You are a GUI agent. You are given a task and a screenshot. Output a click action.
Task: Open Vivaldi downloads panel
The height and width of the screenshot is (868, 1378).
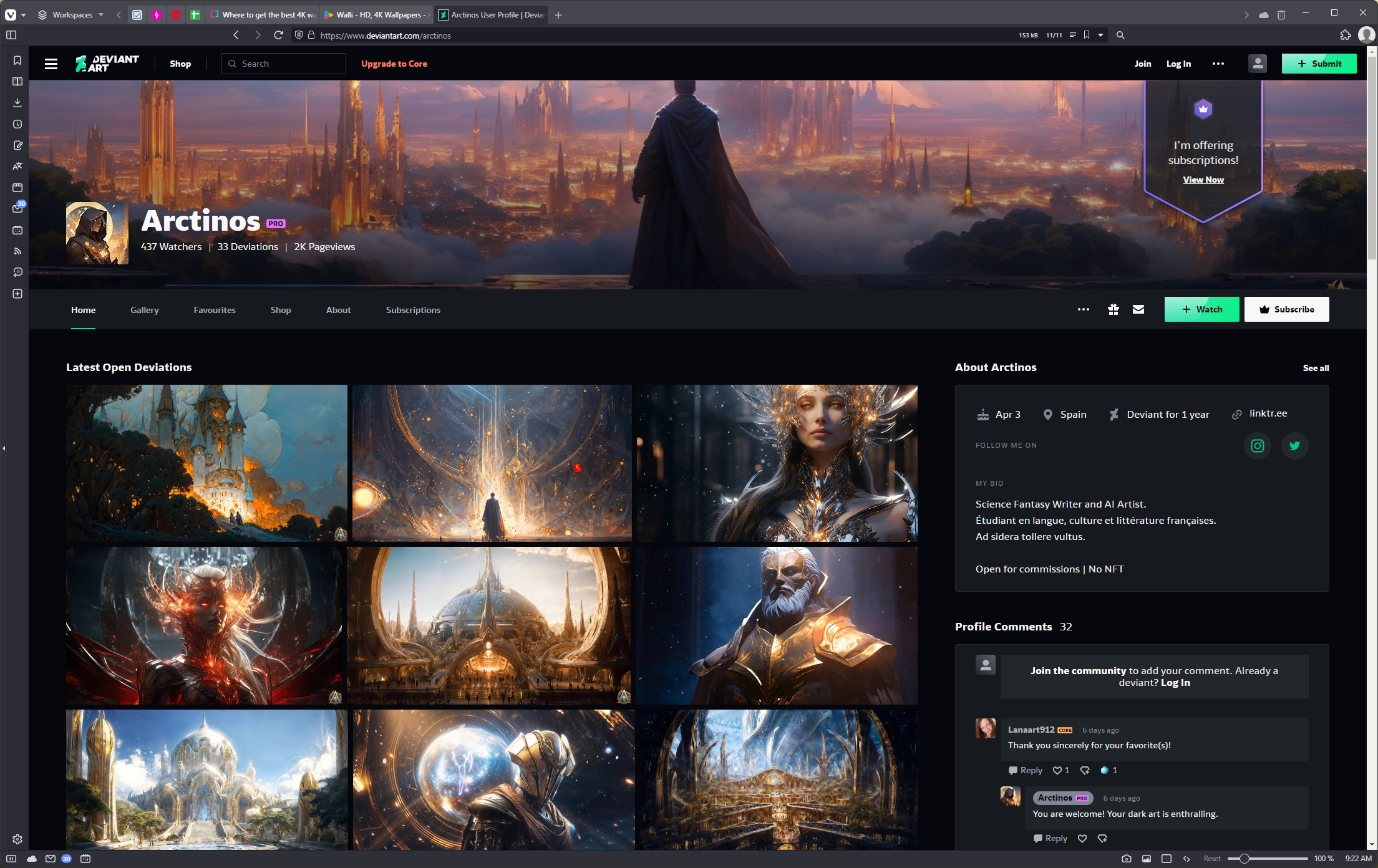(x=17, y=103)
